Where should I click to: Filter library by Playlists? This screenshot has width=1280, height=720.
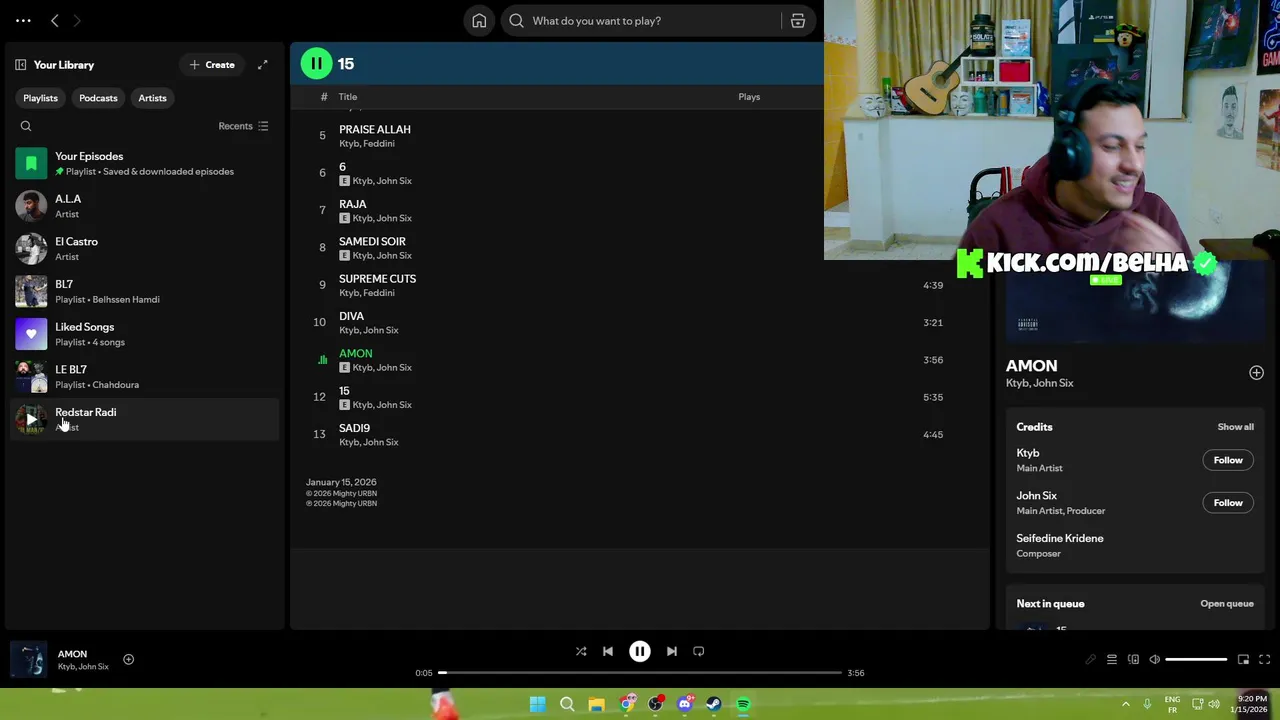pyautogui.click(x=41, y=98)
